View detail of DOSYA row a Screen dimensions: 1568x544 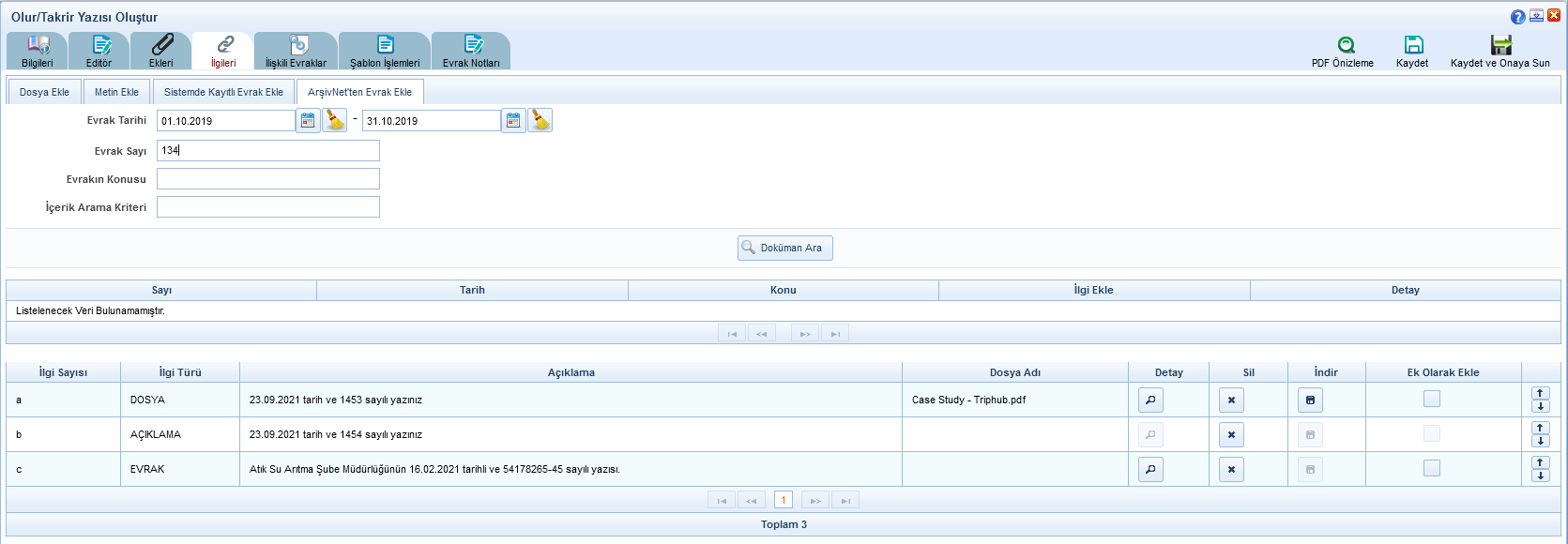(1150, 400)
